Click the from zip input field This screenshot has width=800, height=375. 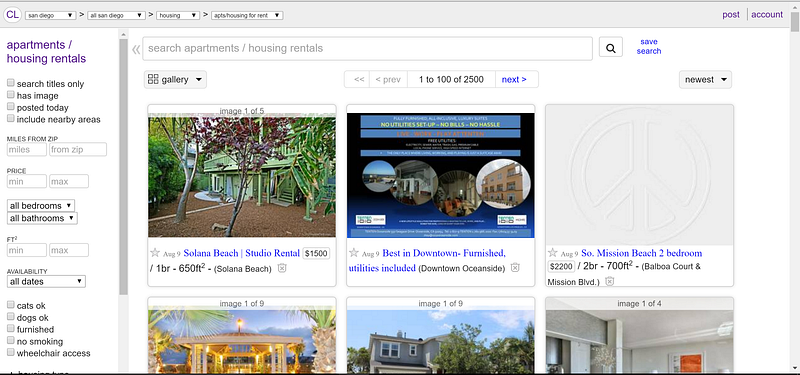pos(78,149)
